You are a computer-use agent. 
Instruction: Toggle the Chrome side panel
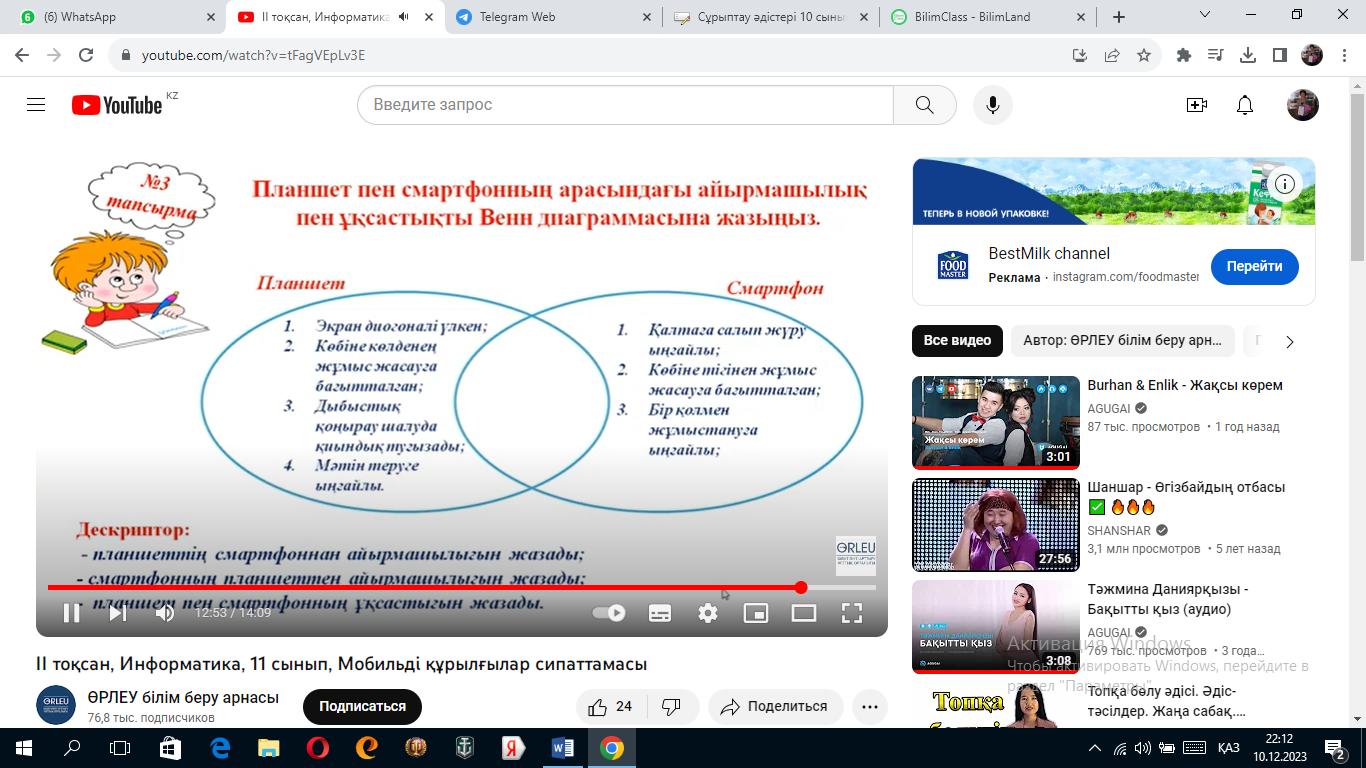(1280, 56)
